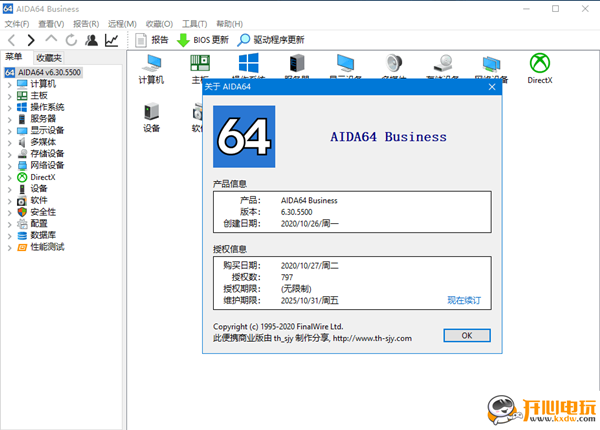
Task: Open the 计算机 icon in main pane
Action: pyautogui.click(x=151, y=68)
